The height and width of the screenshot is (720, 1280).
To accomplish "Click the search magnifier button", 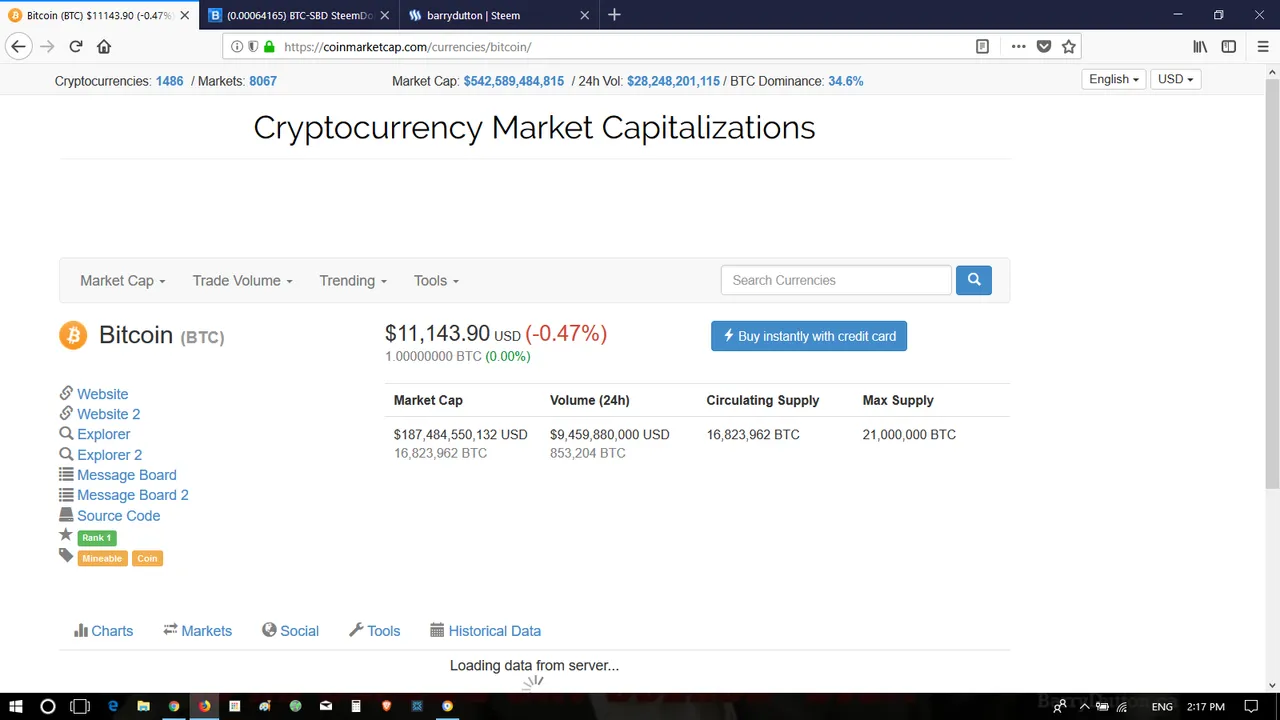I will point(974,280).
